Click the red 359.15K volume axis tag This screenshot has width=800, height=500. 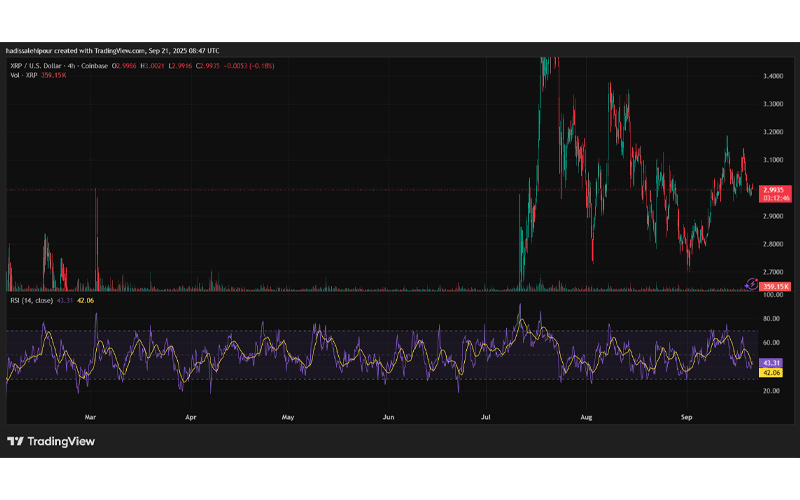[776, 287]
